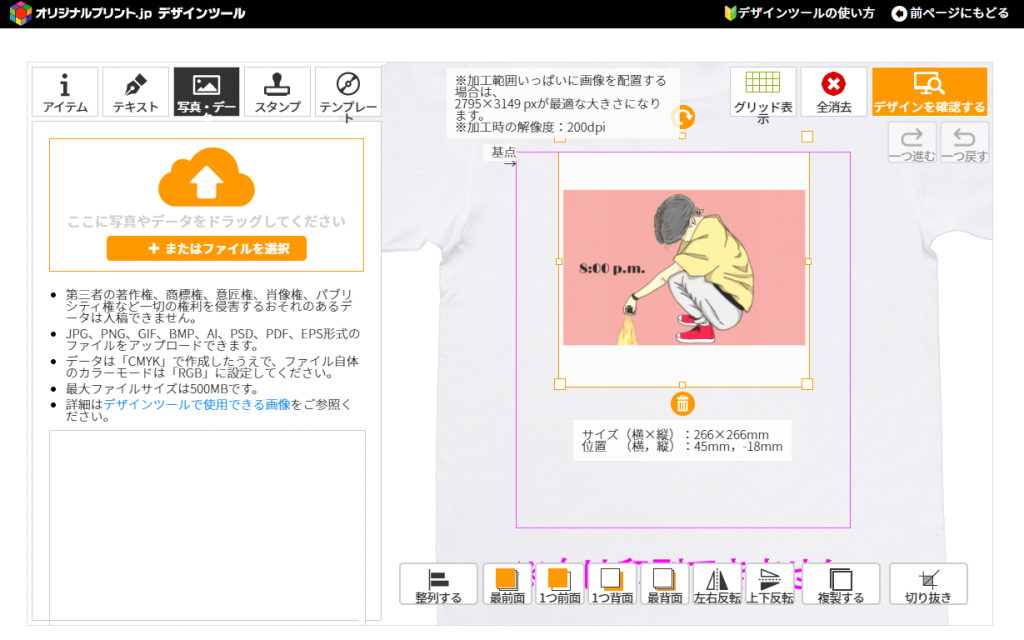1024x640 pixels.
Task: Select the pink illustration on the canvas
Action: pos(684,267)
